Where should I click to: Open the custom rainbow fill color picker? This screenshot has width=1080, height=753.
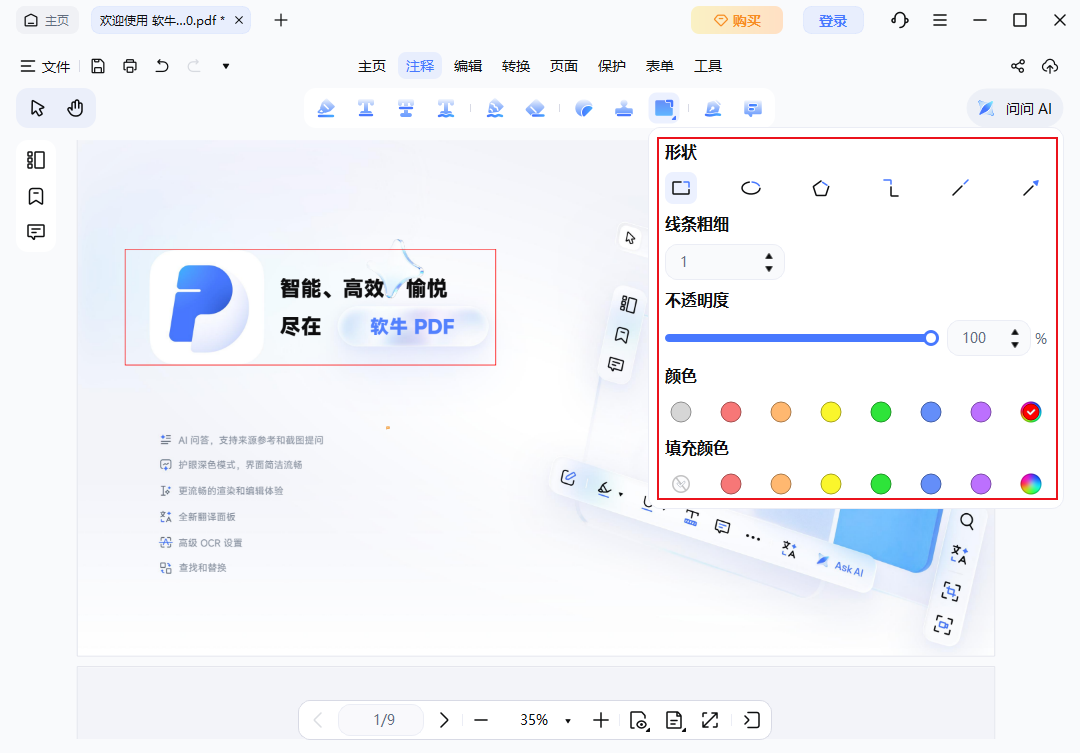coord(1030,484)
